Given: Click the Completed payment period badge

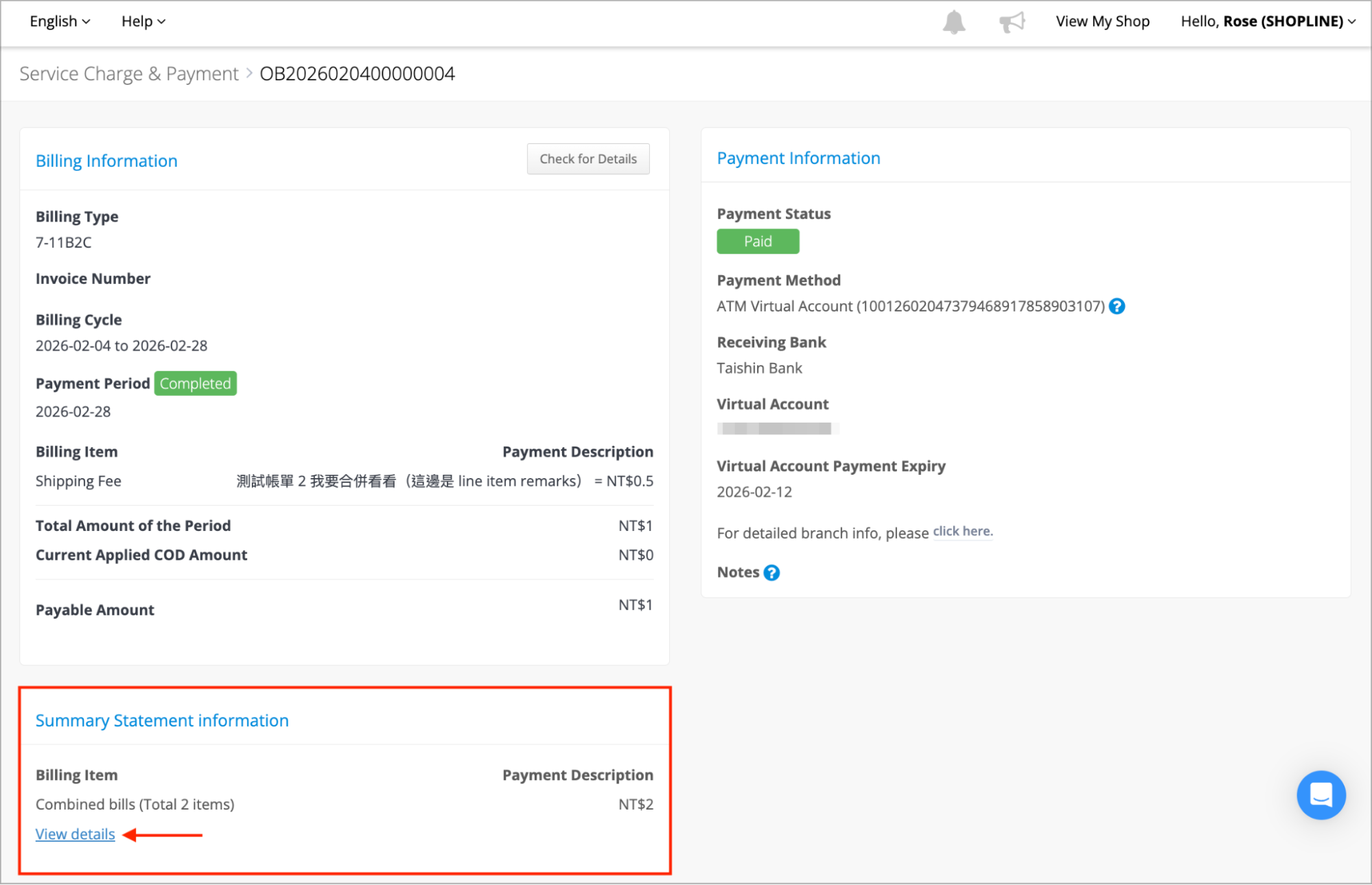Looking at the screenshot, I should click(196, 383).
